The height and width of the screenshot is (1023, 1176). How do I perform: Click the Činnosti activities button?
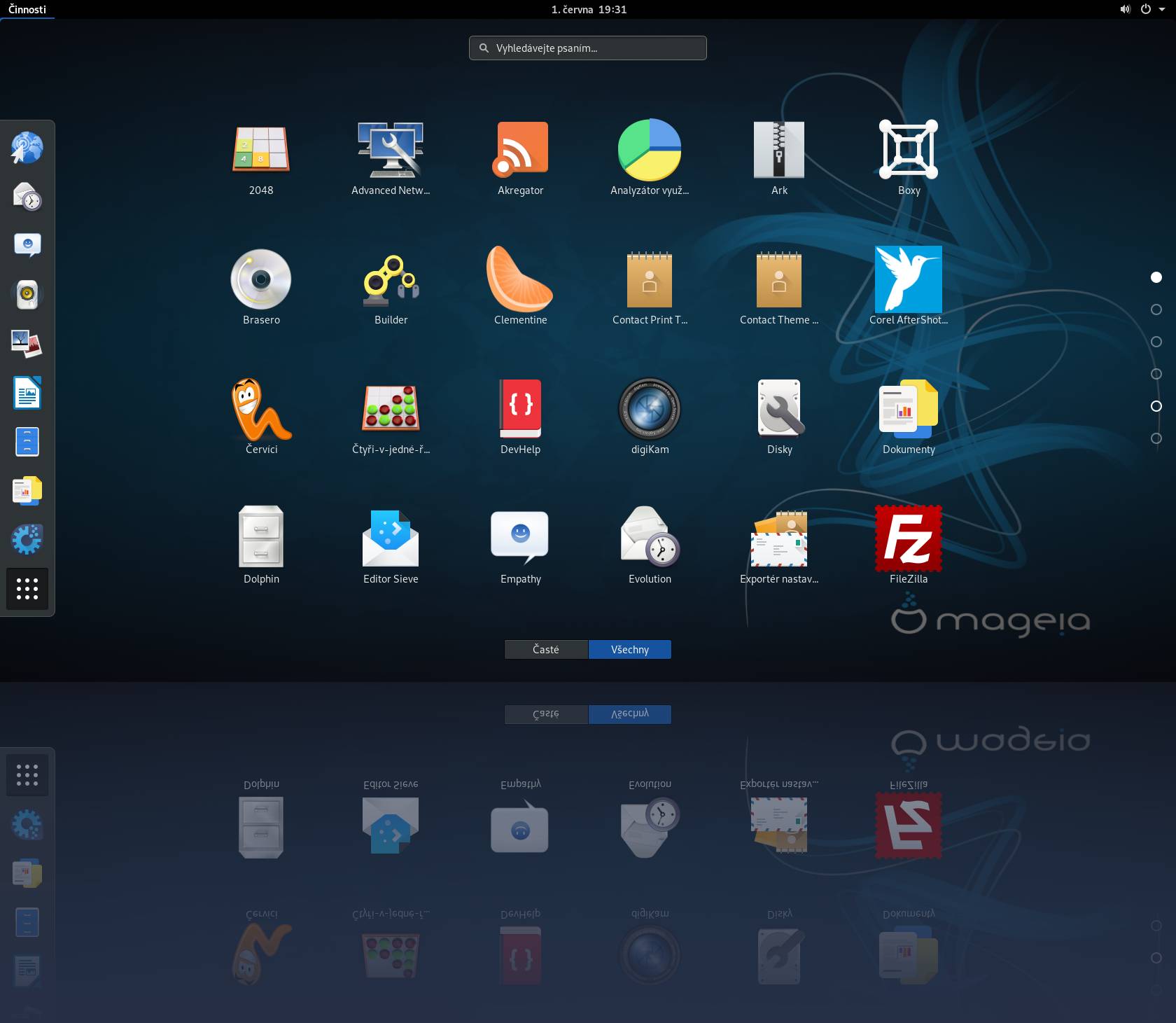tap(27, 9)
